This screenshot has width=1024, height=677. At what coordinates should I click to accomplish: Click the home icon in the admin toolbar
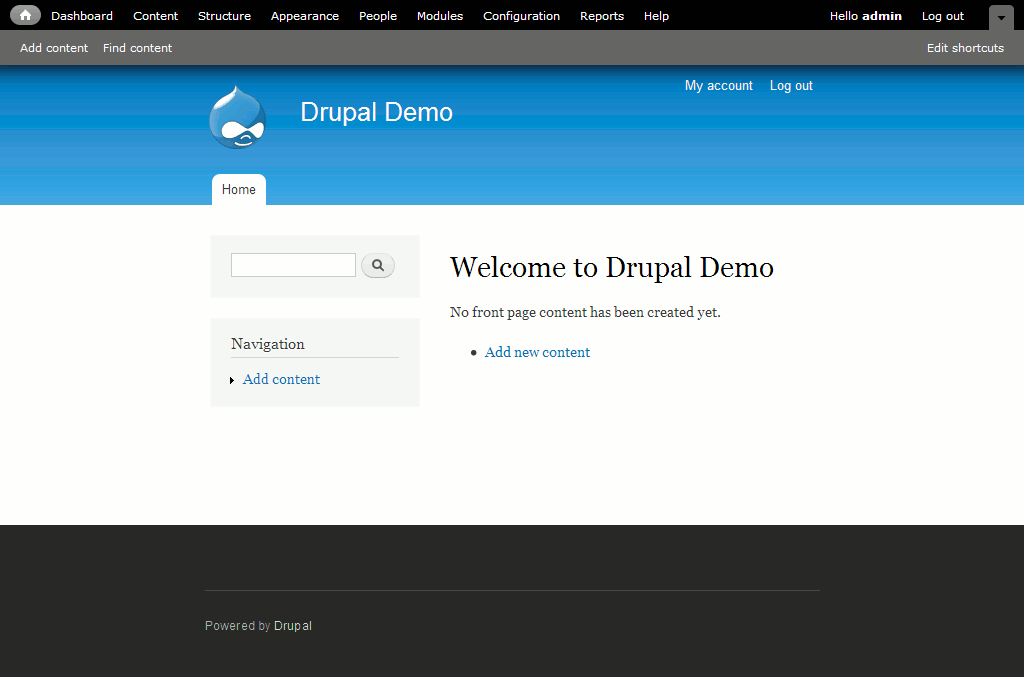pos(24,15)
